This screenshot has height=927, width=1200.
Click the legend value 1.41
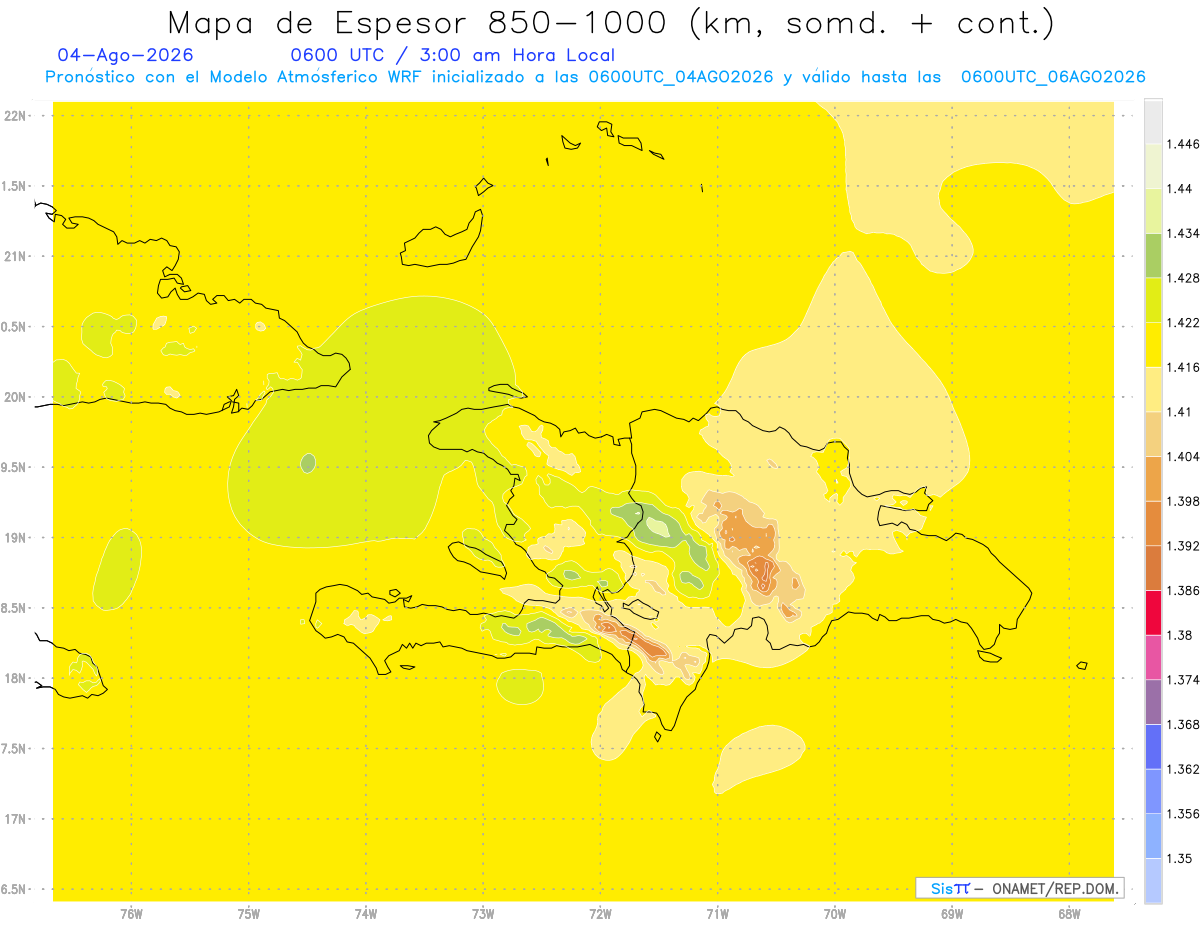(1179, 412)
